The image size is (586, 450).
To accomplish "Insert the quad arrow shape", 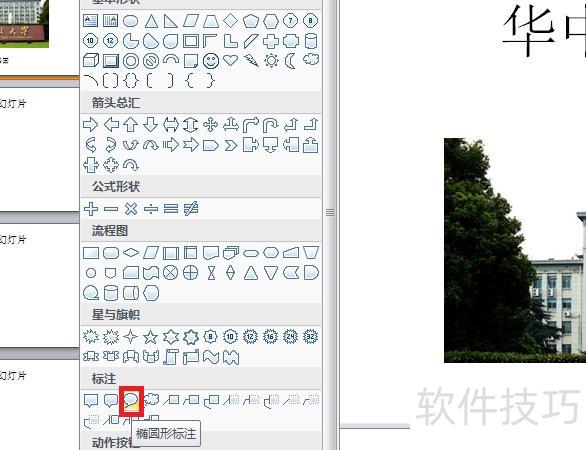I will click(211, 124).
